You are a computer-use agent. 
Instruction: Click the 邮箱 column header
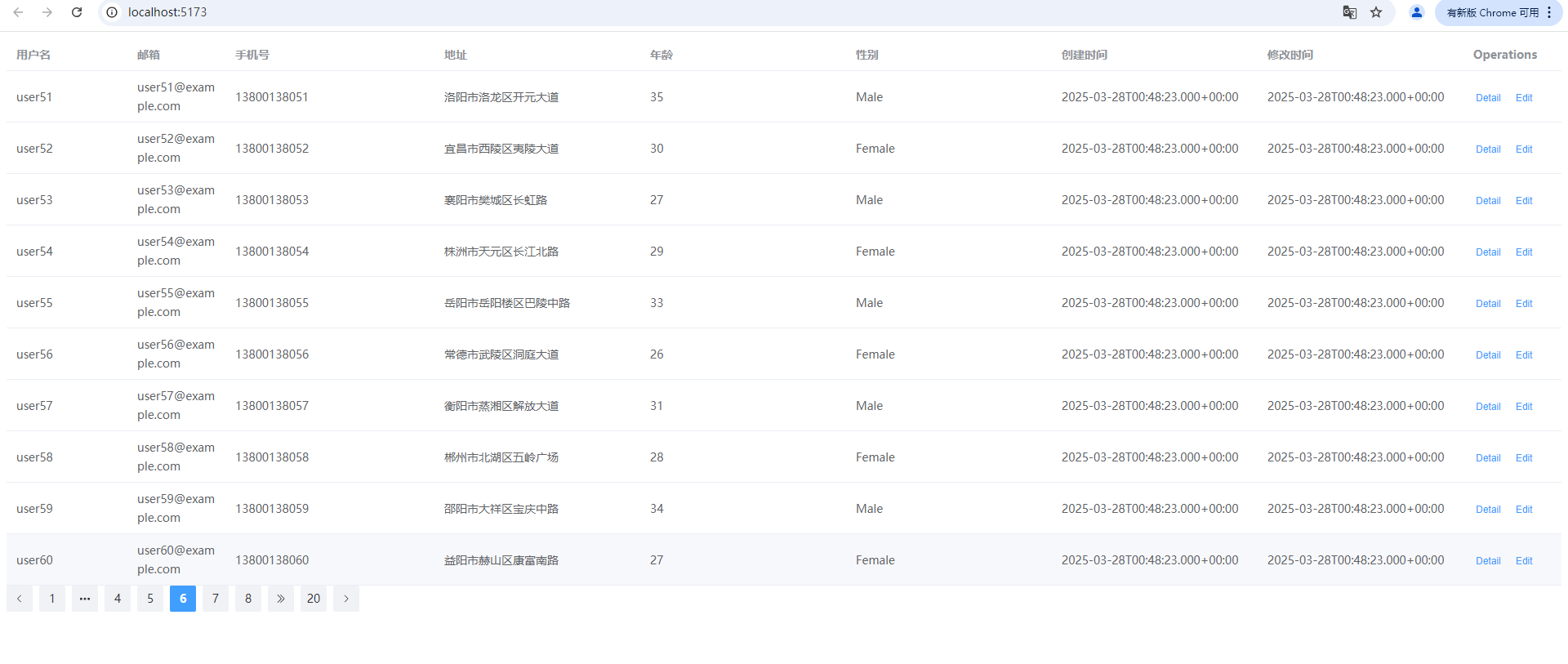(149, 55)
